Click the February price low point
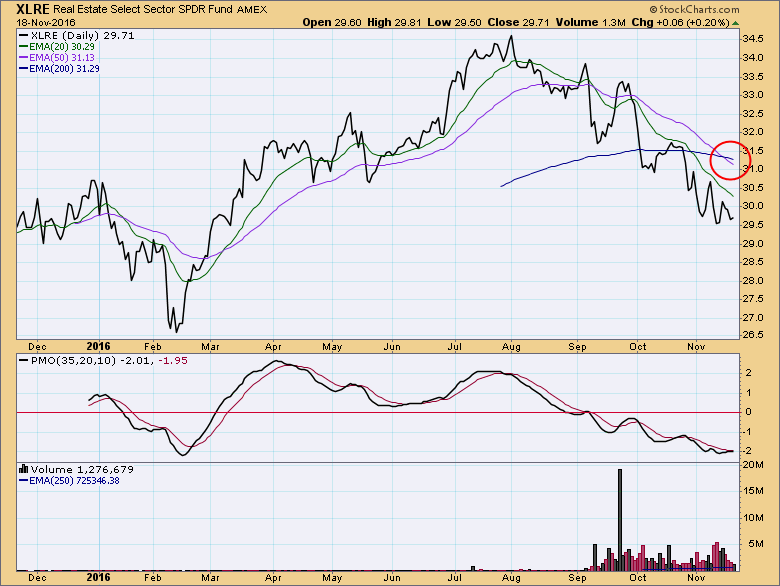The height and width of the screenshot is (586, 780). click(x=177, y=331)
